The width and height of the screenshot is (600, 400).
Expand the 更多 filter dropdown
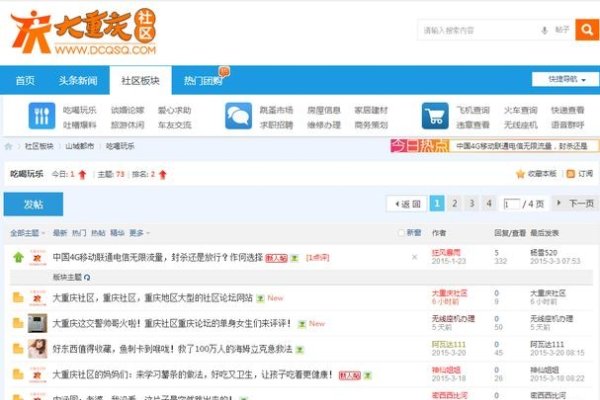[x=139, y=233]
